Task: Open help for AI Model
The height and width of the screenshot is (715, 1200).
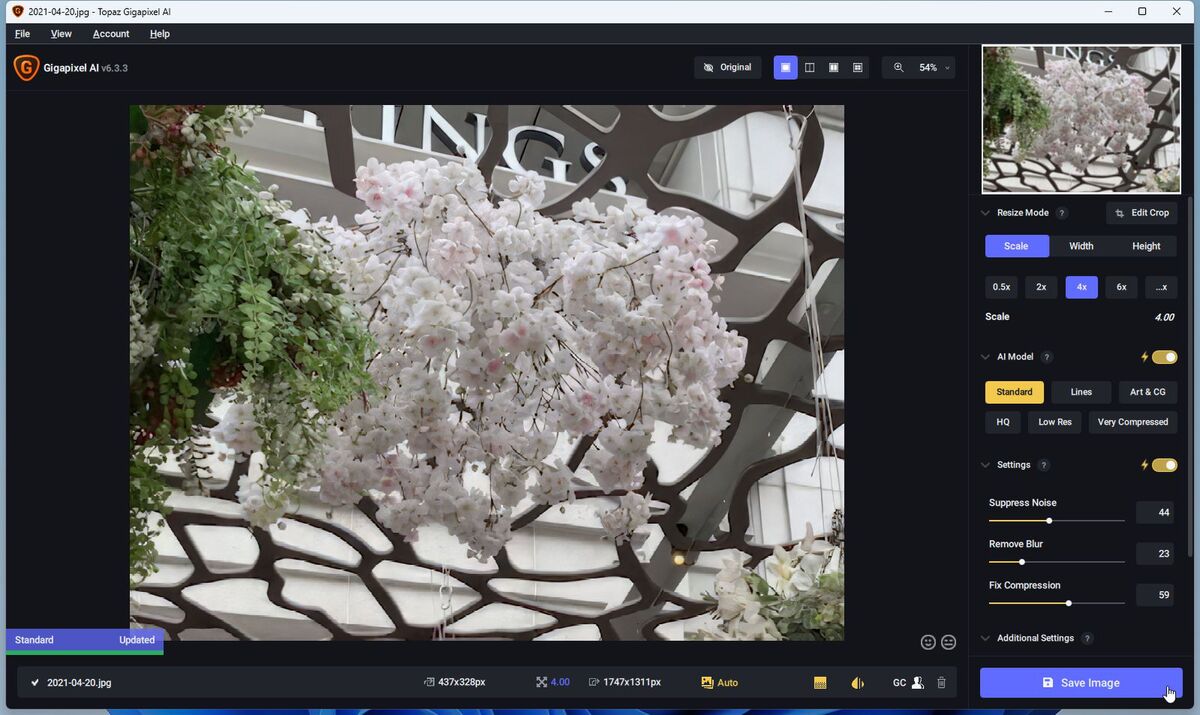Action: coord(1047,357)
